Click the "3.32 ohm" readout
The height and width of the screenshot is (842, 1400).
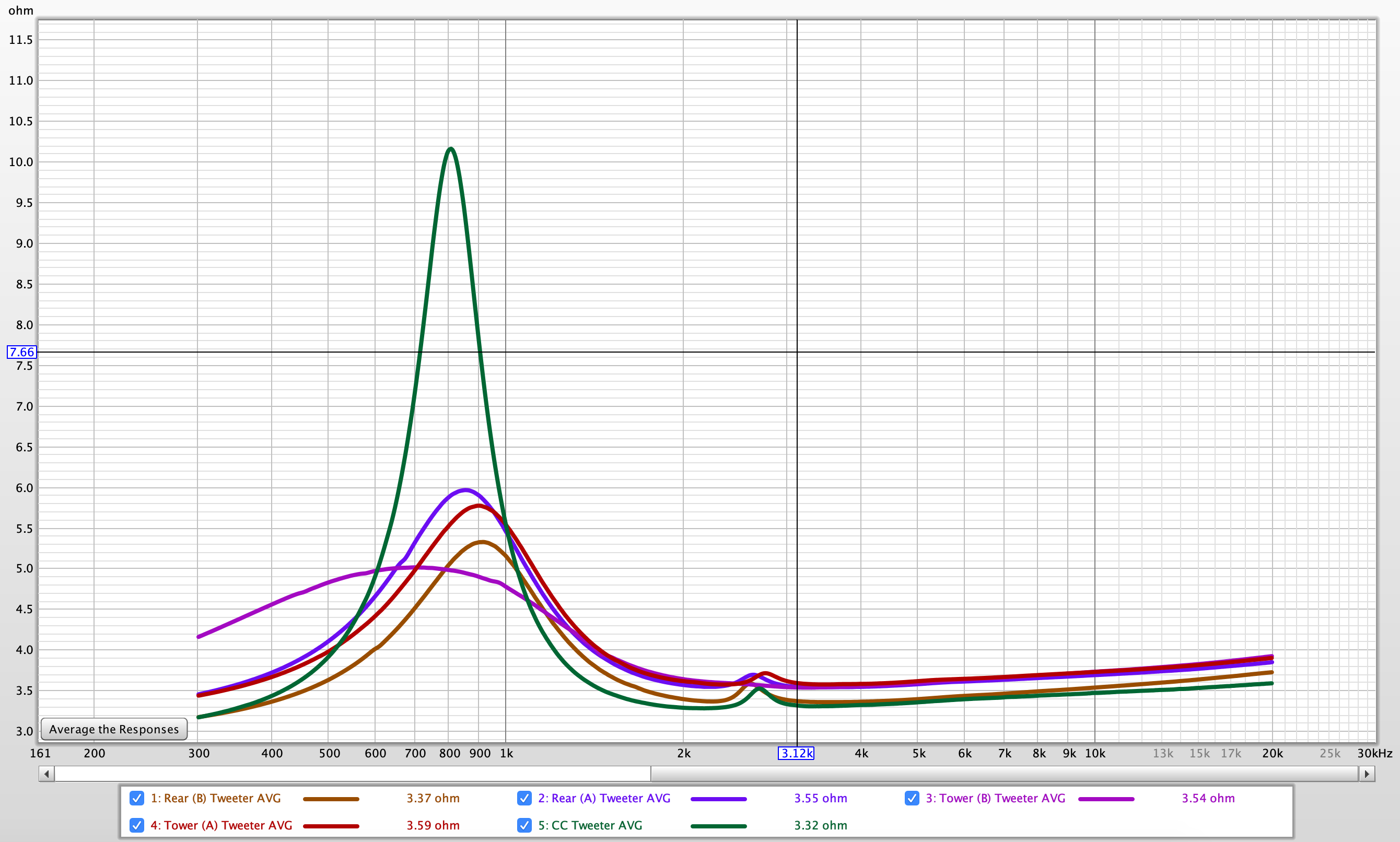pyautogui.click(x=820, y=825)
